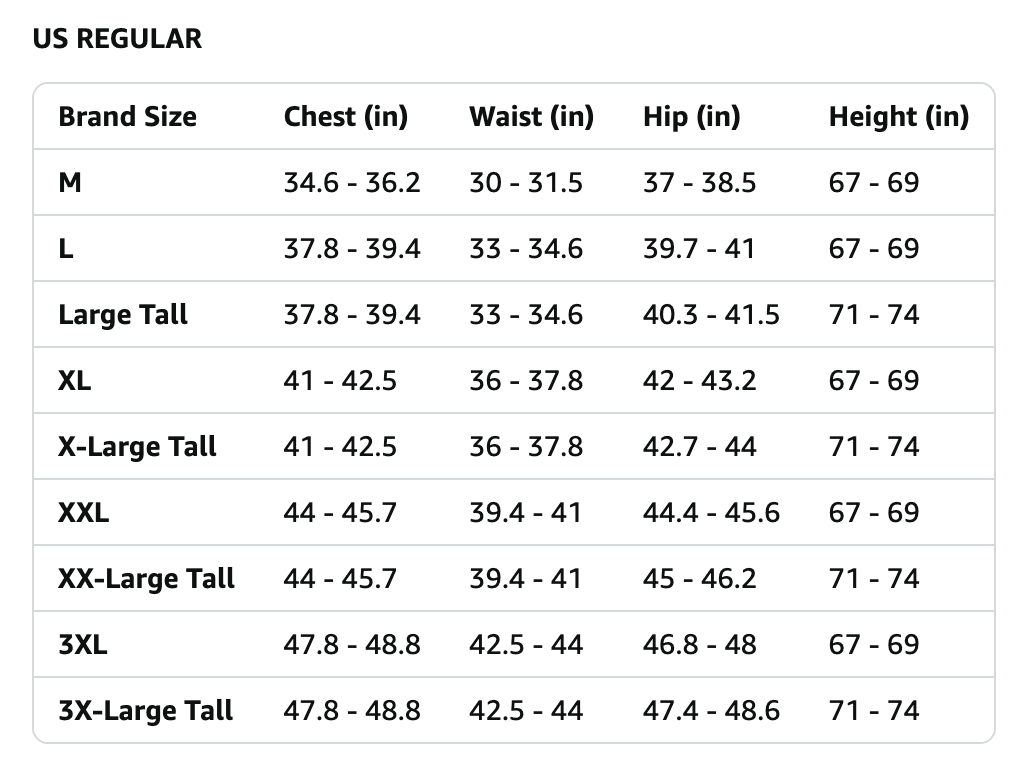Click the XL size row label
The image size is (1014, 778).
[x=74, y=380]
